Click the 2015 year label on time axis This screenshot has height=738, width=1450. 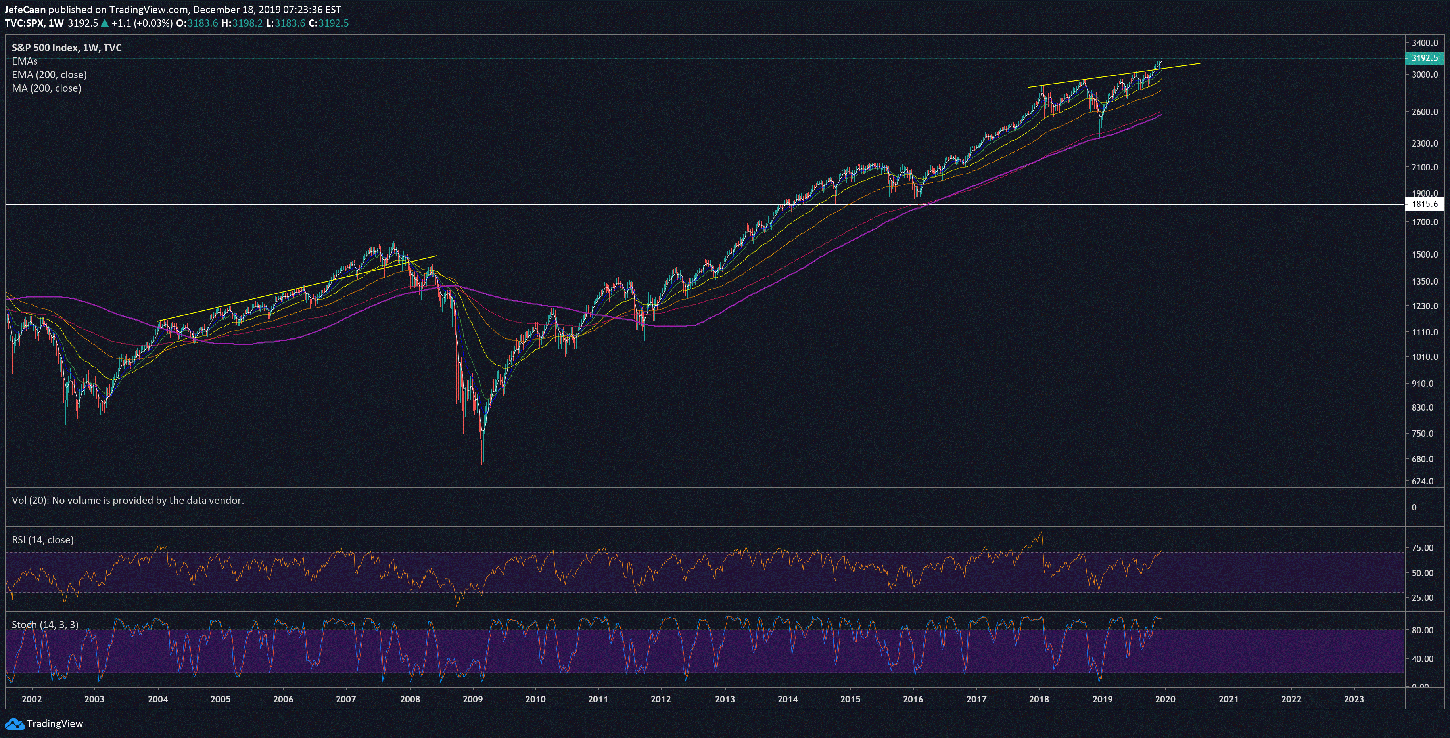(850, 700)
